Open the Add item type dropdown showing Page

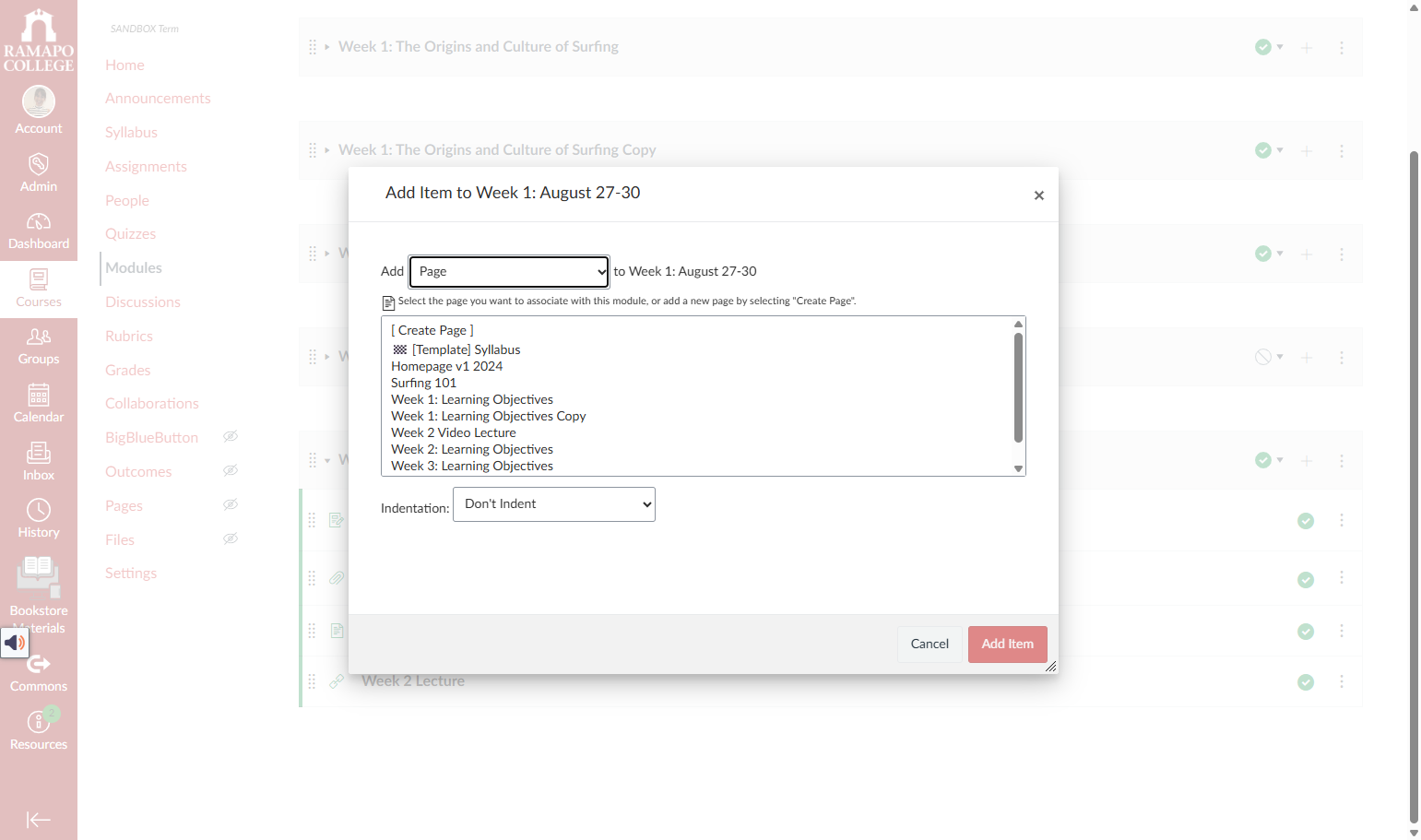point(509,271)
